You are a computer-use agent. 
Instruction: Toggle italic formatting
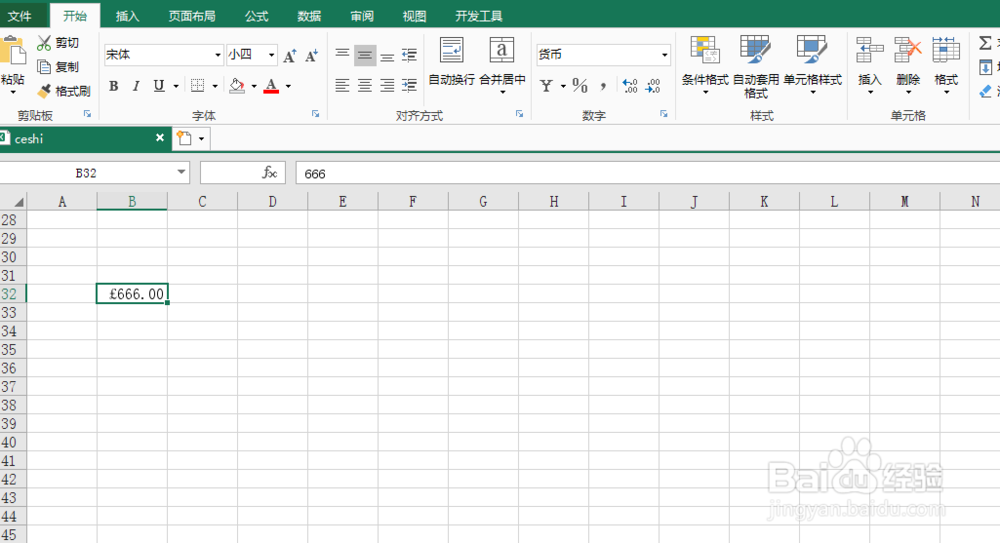tap(136, 86)
